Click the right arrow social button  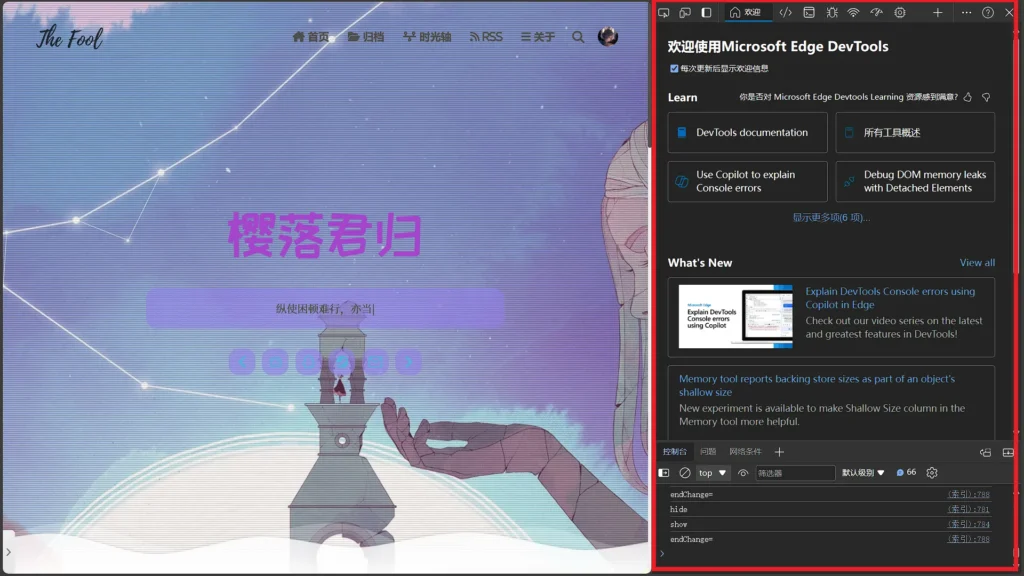point(408,362)
